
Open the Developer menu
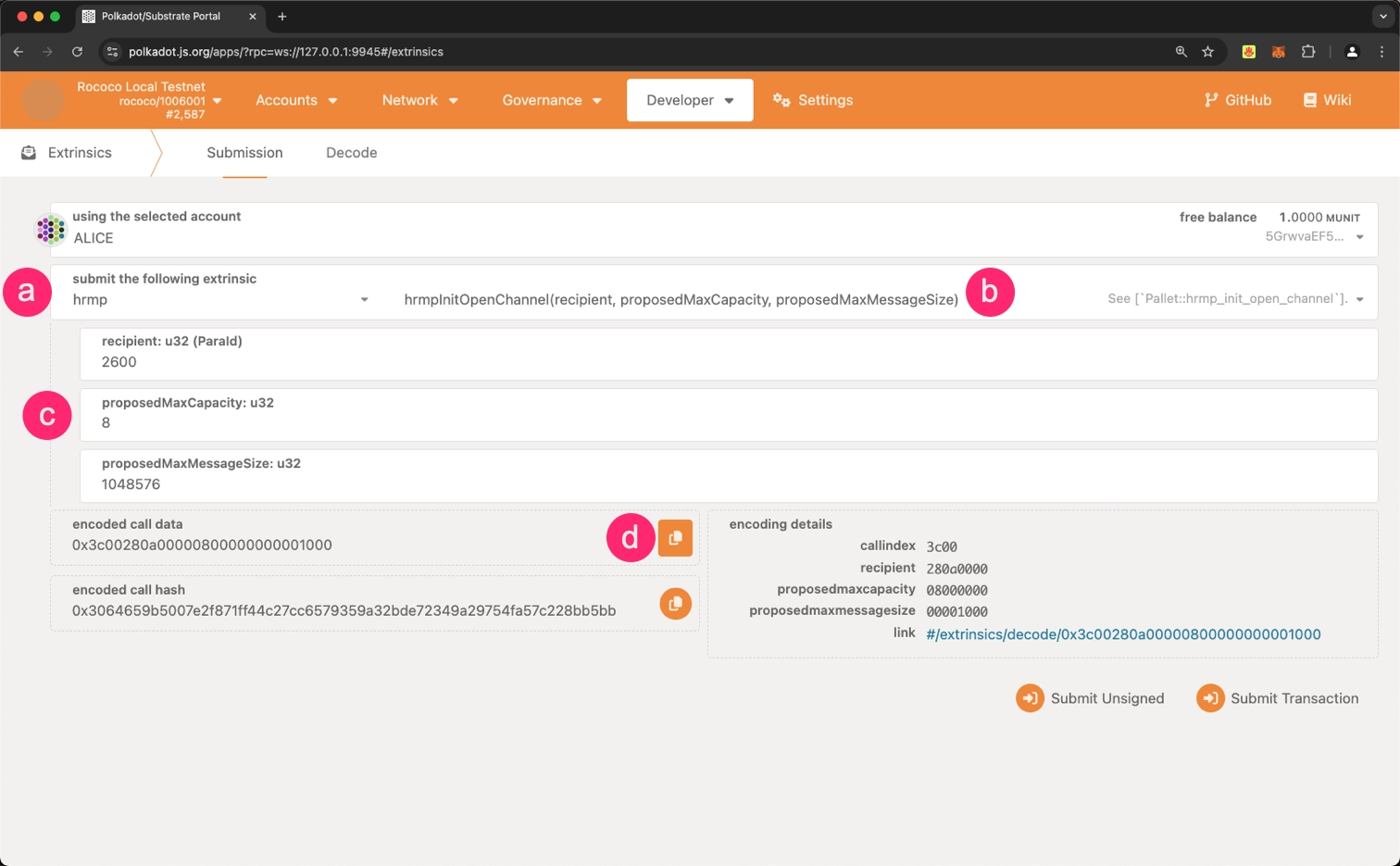689,100
